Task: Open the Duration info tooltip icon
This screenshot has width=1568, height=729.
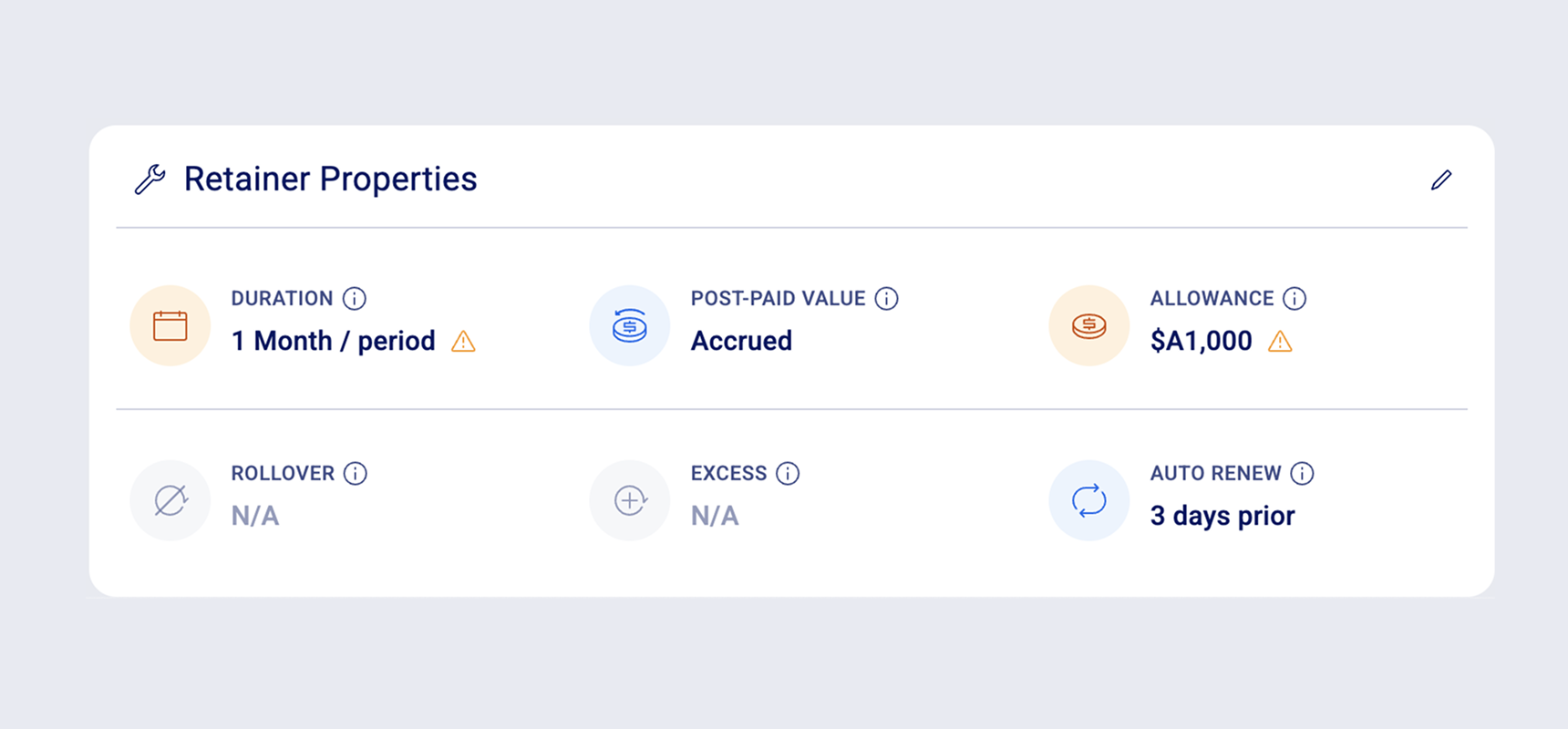Action: (355, 298)
